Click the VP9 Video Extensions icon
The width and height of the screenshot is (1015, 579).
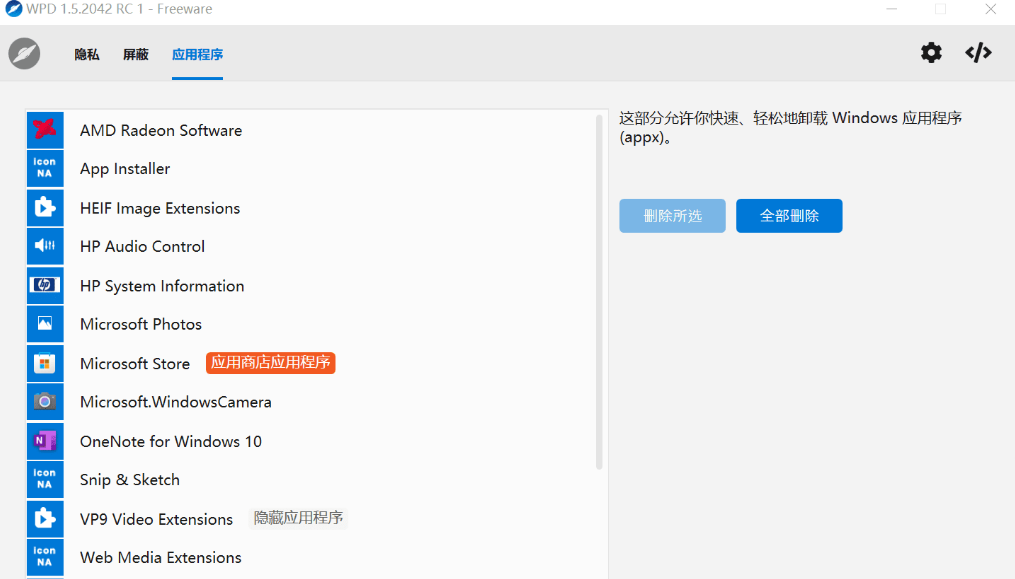[45, 518]
